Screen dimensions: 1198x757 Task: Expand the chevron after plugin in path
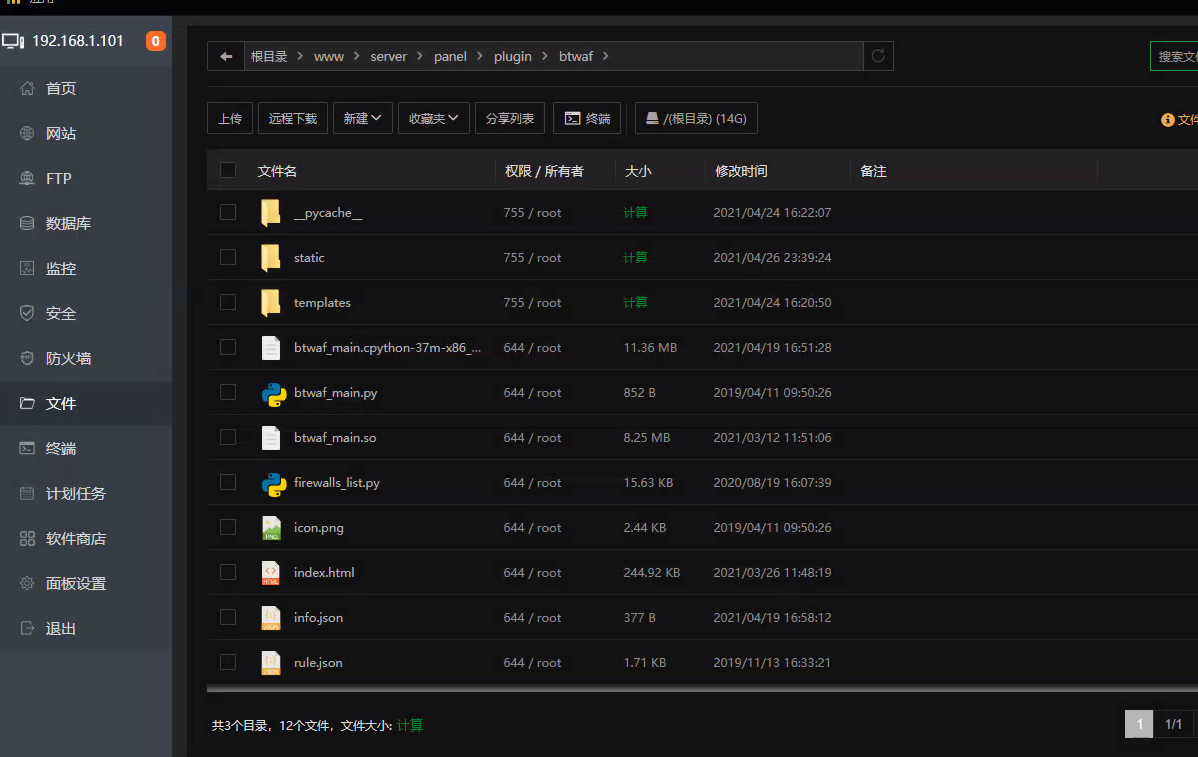click(x=545, y=57)
